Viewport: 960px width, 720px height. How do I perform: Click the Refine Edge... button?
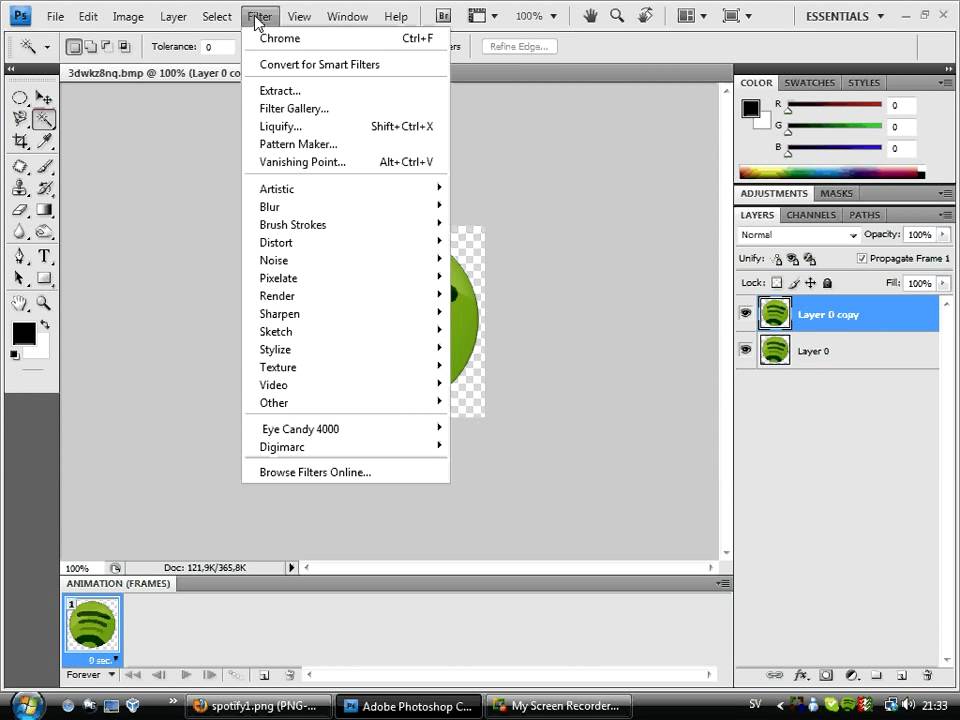click(x=519, y=47)
